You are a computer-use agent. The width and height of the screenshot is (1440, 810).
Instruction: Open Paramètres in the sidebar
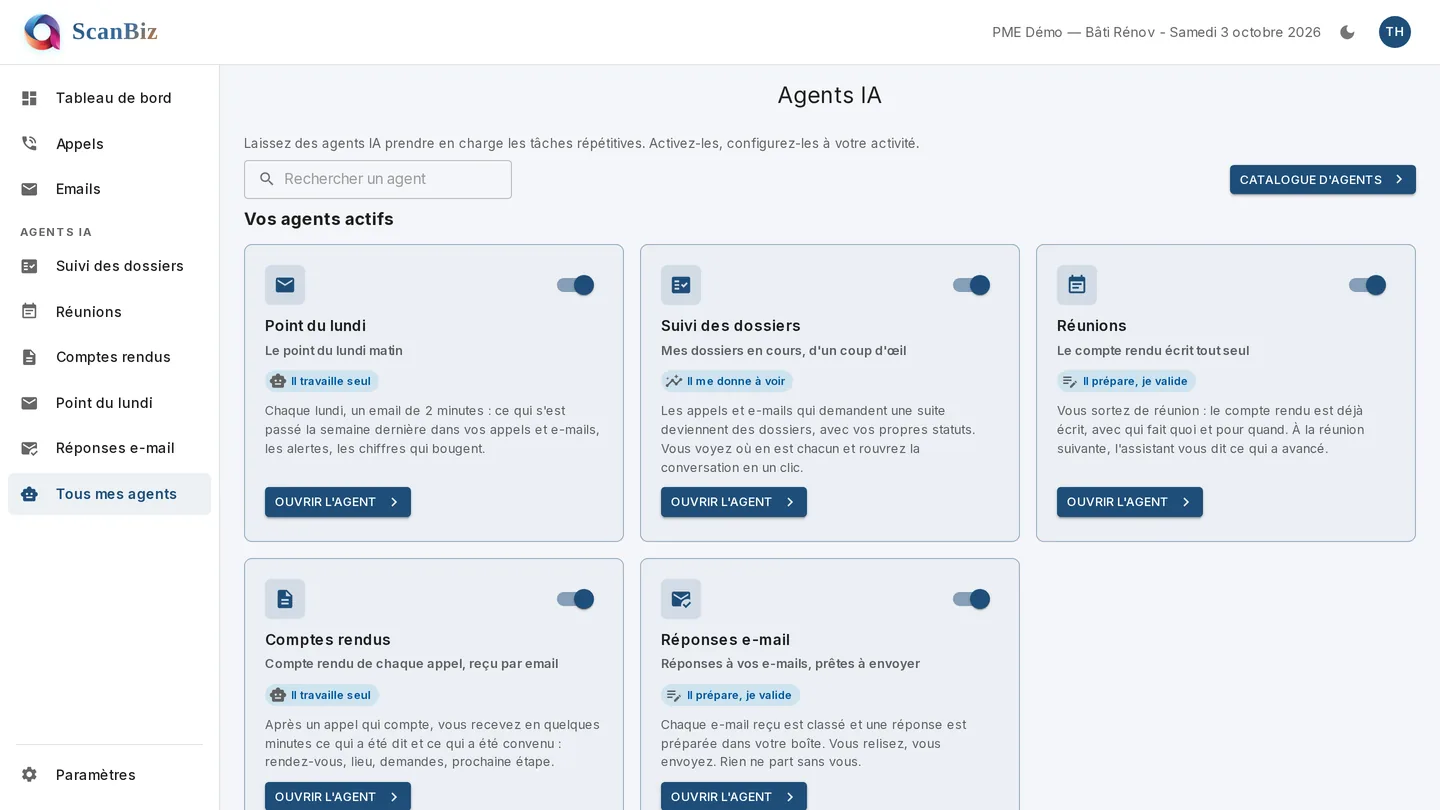point(110,775)
